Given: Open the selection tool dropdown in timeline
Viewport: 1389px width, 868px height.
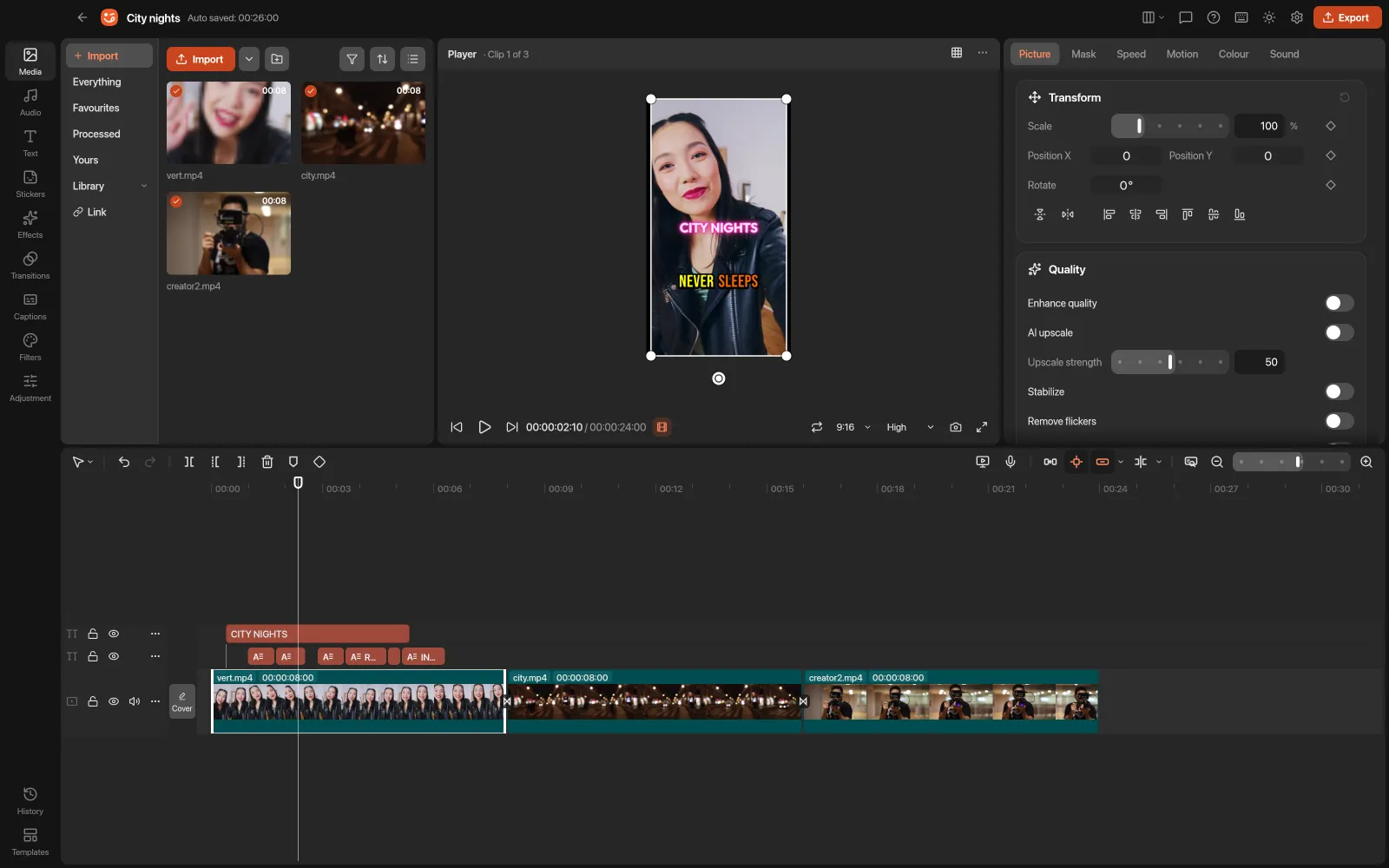Looking at the screenshot, I should [x=82, y=462].
